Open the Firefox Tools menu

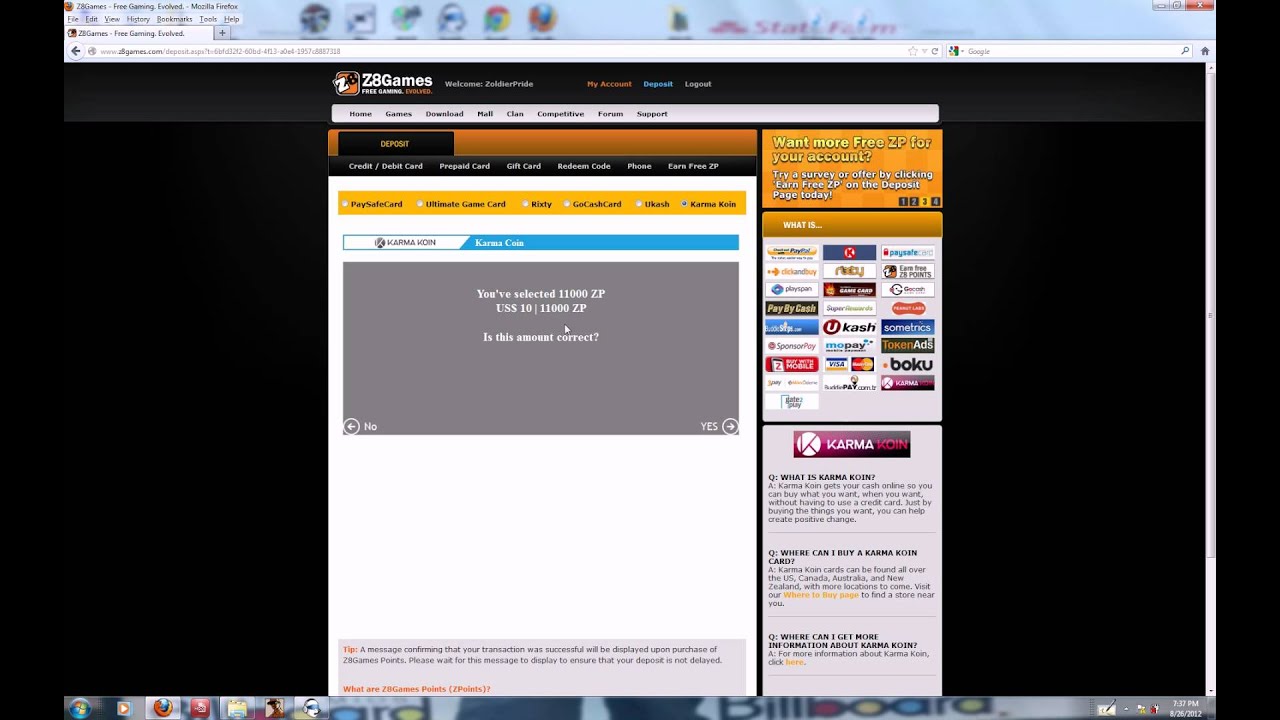pyautogui.click(x=208, y=19)
